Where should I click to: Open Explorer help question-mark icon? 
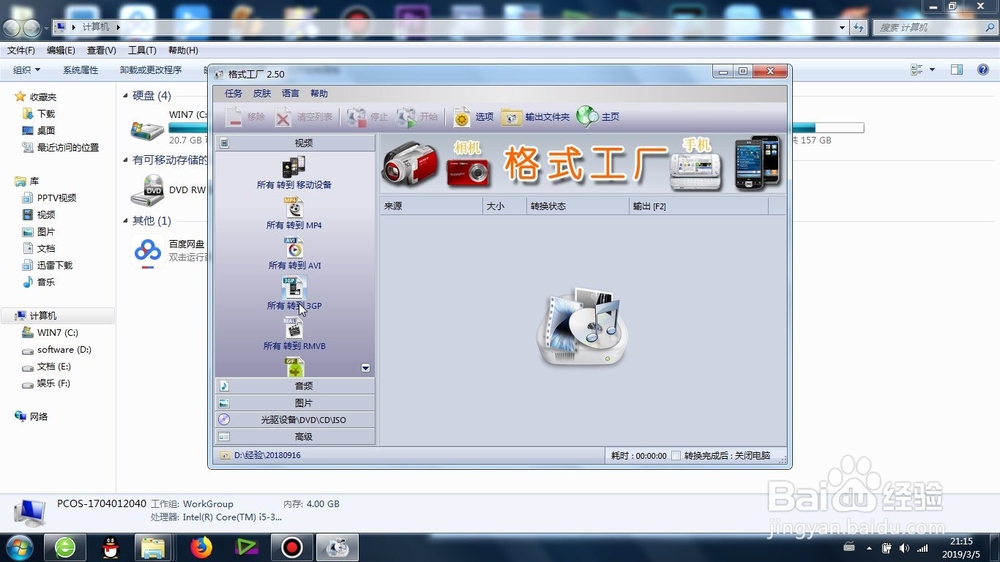pyautogui.click(x=983, y=70)
